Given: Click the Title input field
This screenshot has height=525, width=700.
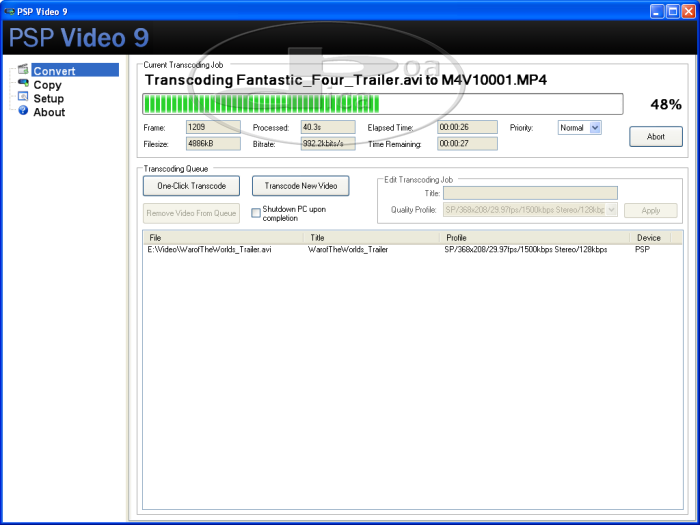Looking at the screenshot, I should tap(530, 193).
